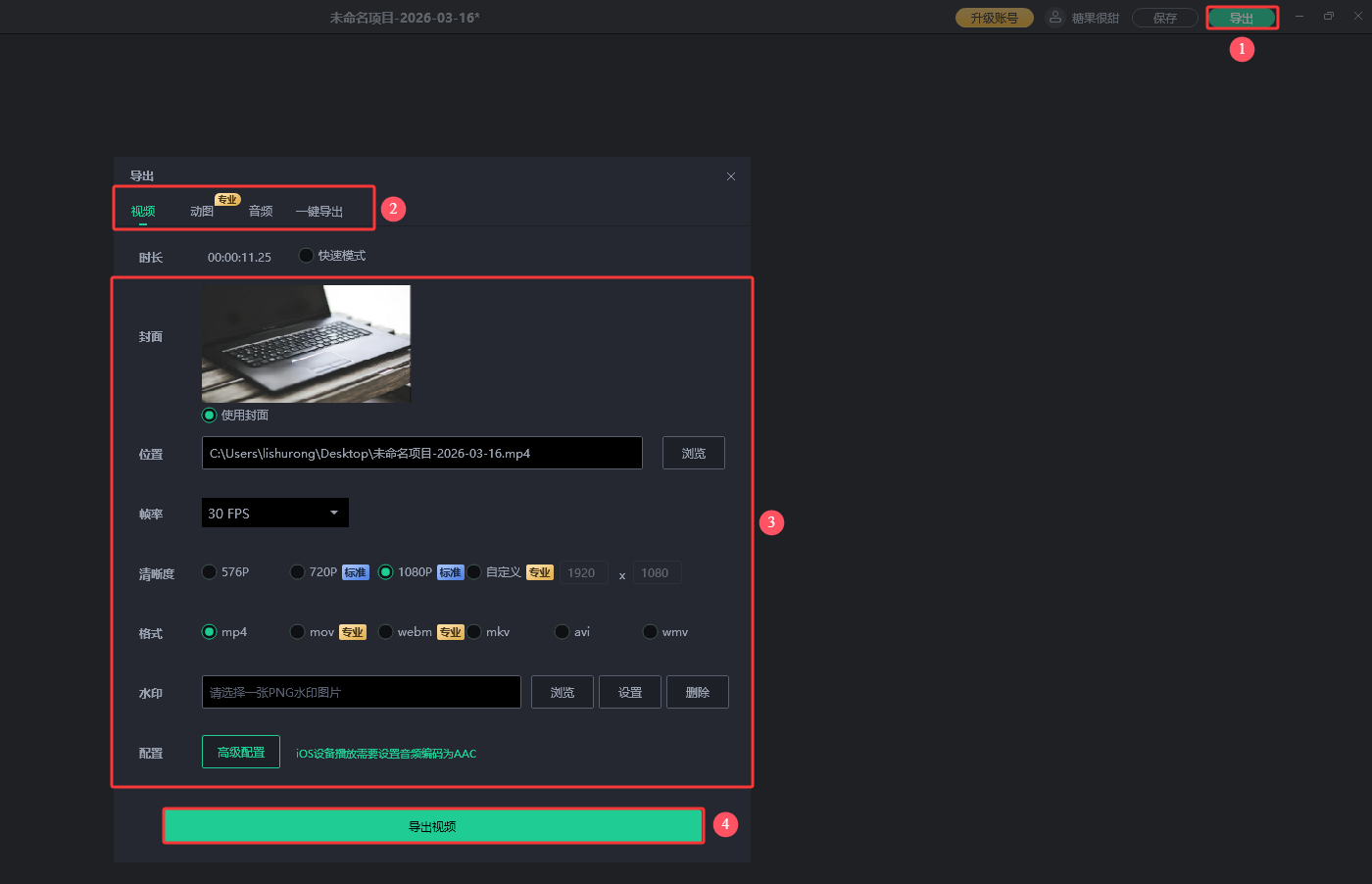
Task: Click the 保存 button in title bar
Action: point(1164,18)
